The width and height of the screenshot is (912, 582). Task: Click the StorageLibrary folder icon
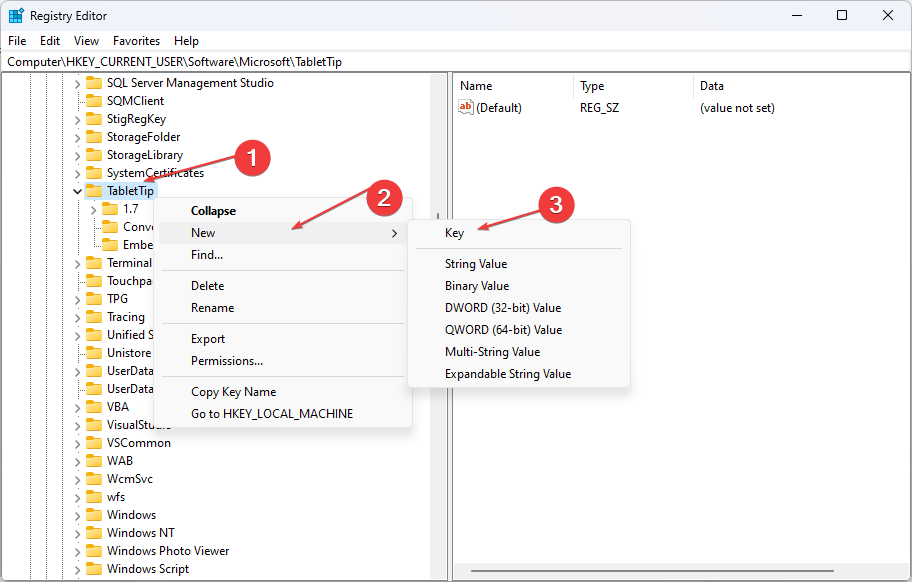point(94,155)
